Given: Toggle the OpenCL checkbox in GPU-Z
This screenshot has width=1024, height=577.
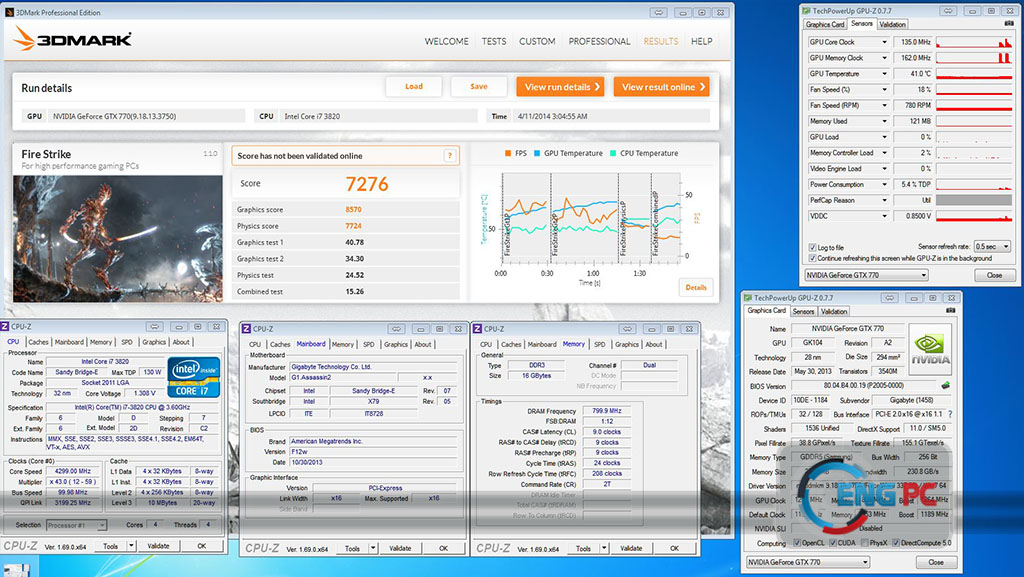Looking at the screenshot, I should [797, 542].
